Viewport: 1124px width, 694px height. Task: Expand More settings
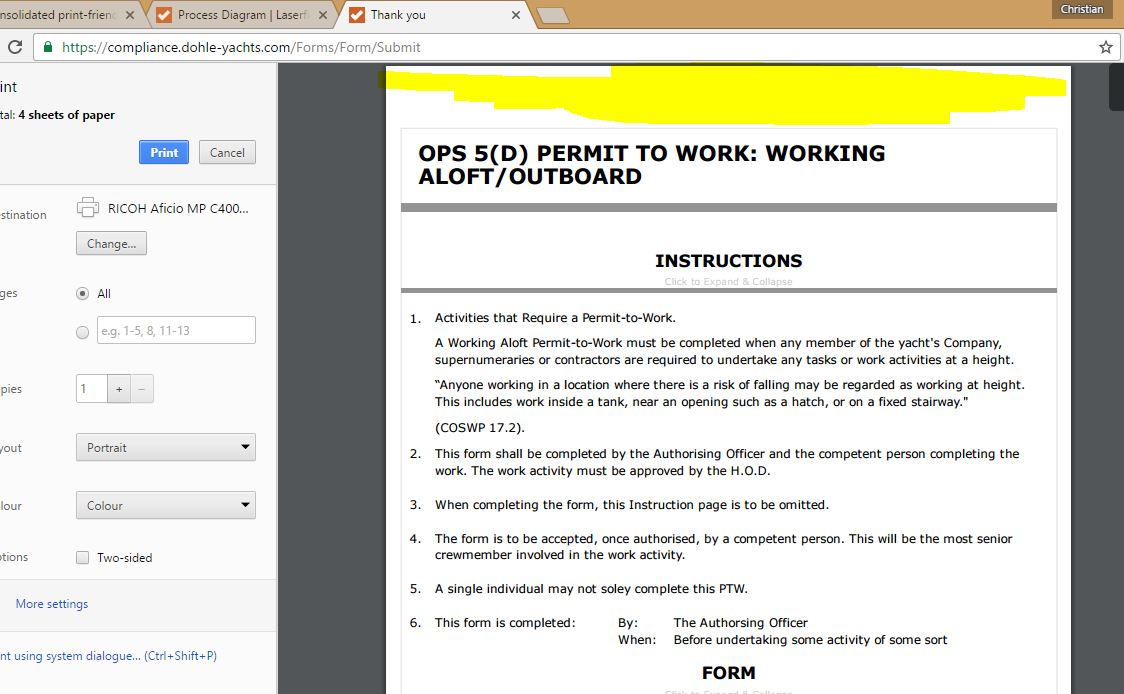(x=52, y=604)
